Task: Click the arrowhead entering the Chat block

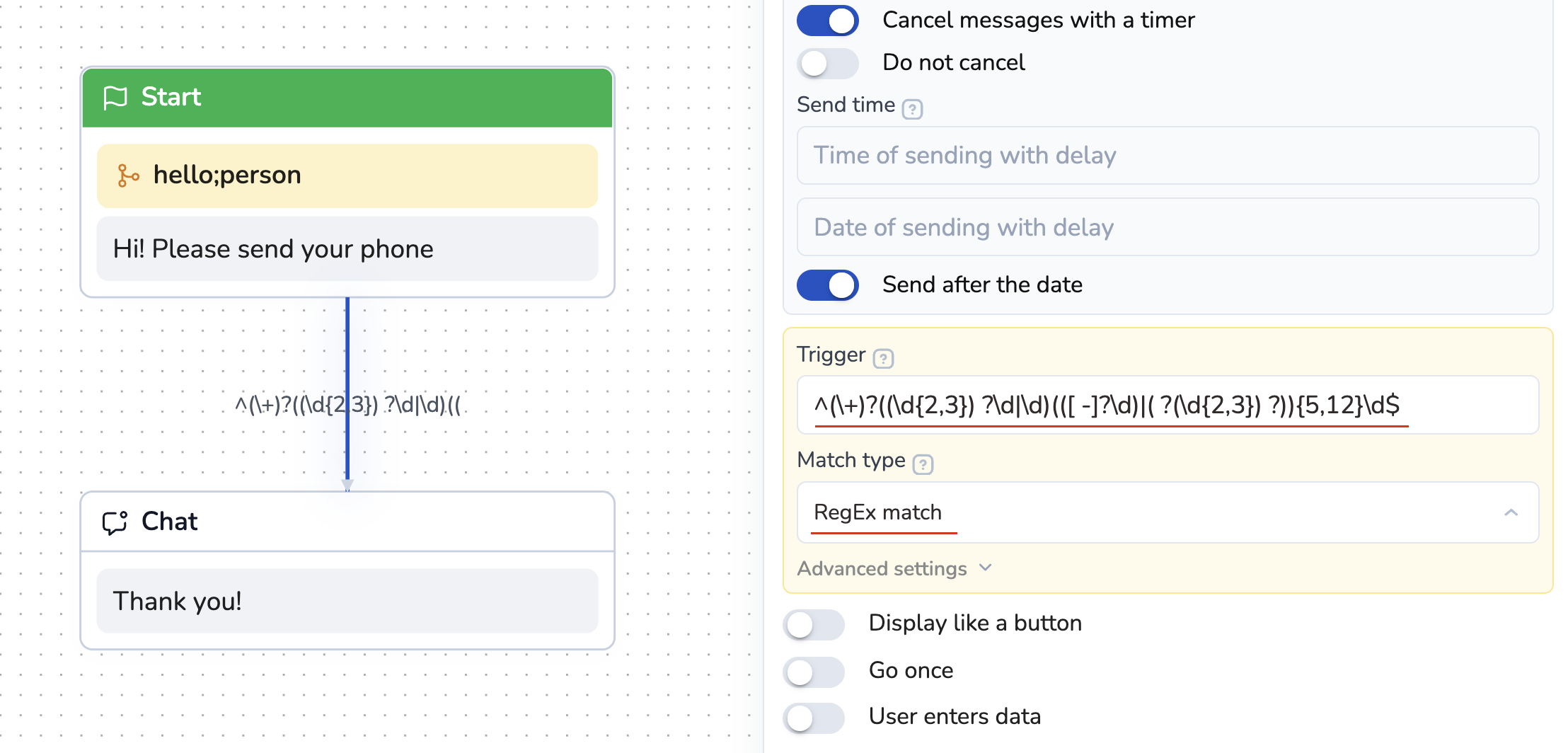Action: pos(347,485)
